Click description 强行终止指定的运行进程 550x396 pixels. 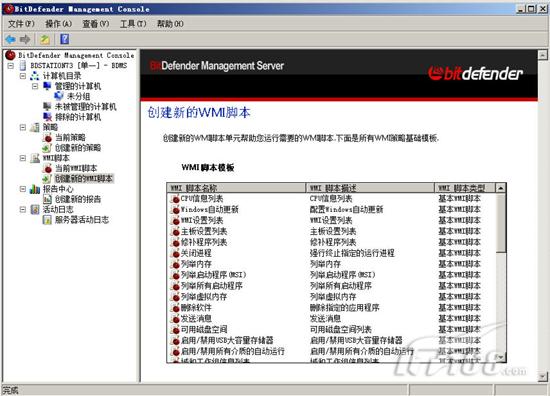352,253
